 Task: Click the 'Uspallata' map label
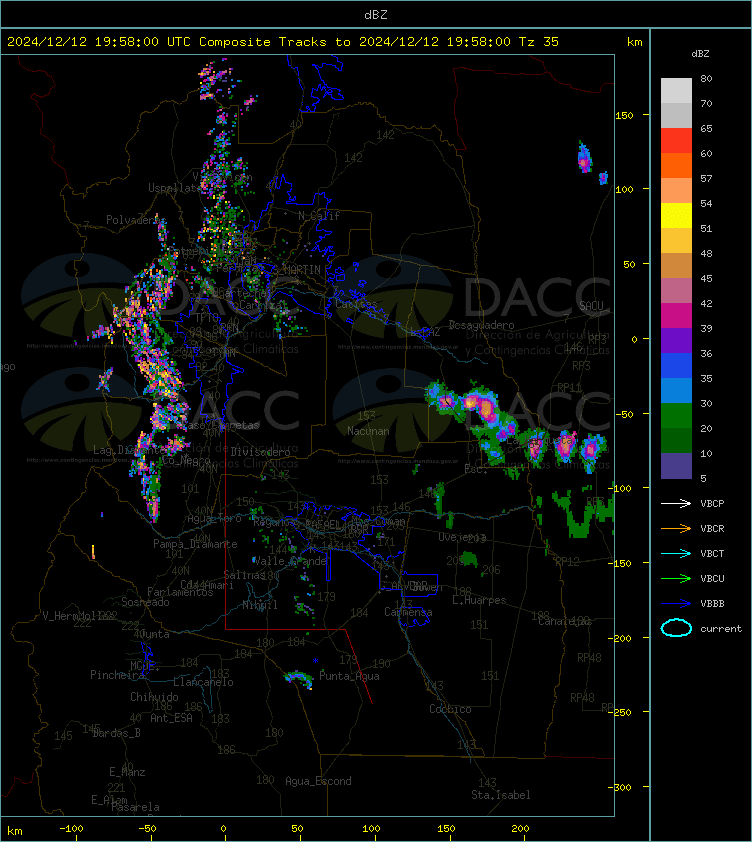174,188
